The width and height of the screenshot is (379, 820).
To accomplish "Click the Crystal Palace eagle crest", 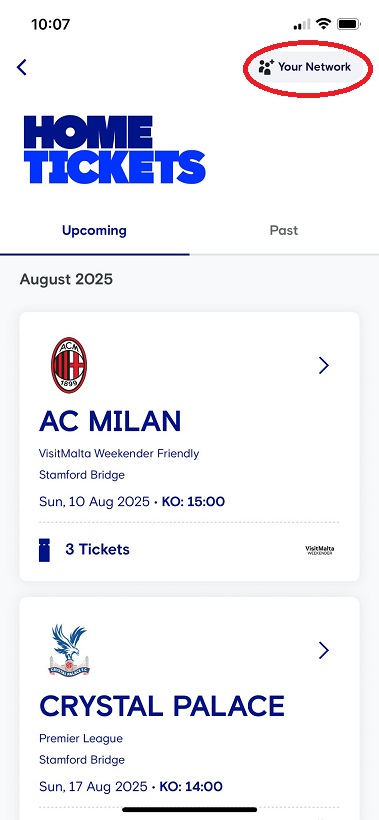I will click(69, 650).
